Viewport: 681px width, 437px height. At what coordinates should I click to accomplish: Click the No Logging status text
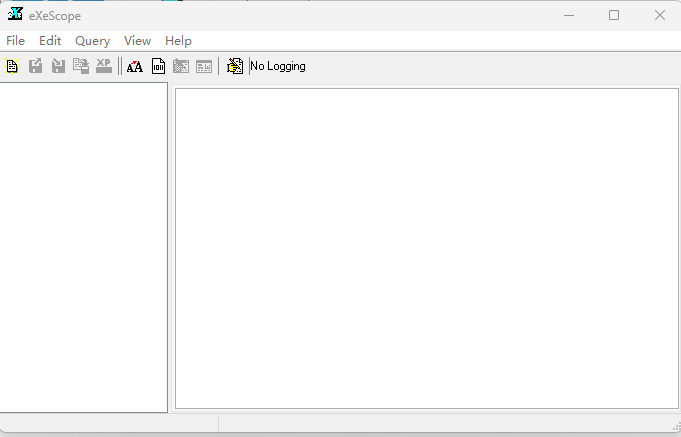coord(278,66)
